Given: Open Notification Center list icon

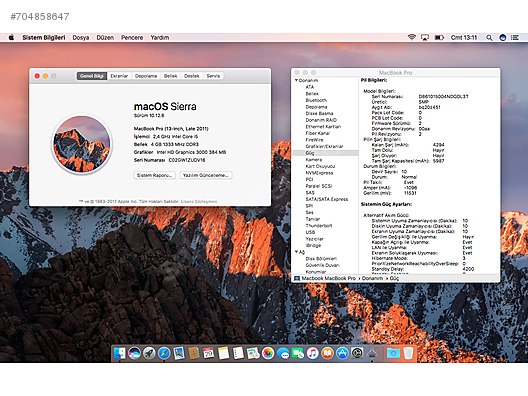Looking at the screenshot, I should pos(515,37).
